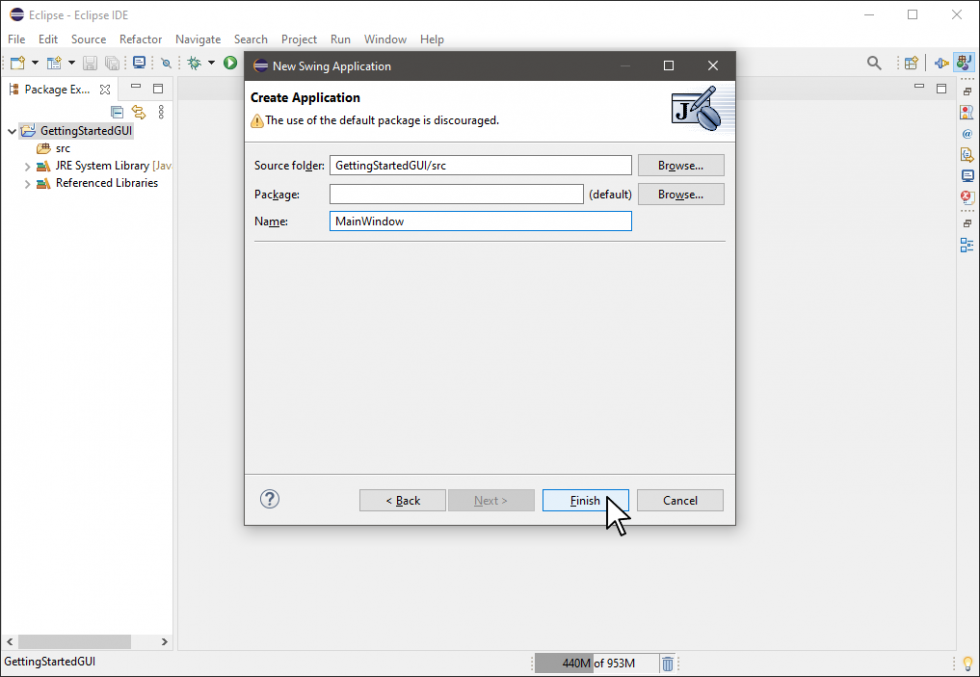The height and width of the screenshot is (677, 980).
Task: Click the green Run button icon
Action: tap(230, 63)
